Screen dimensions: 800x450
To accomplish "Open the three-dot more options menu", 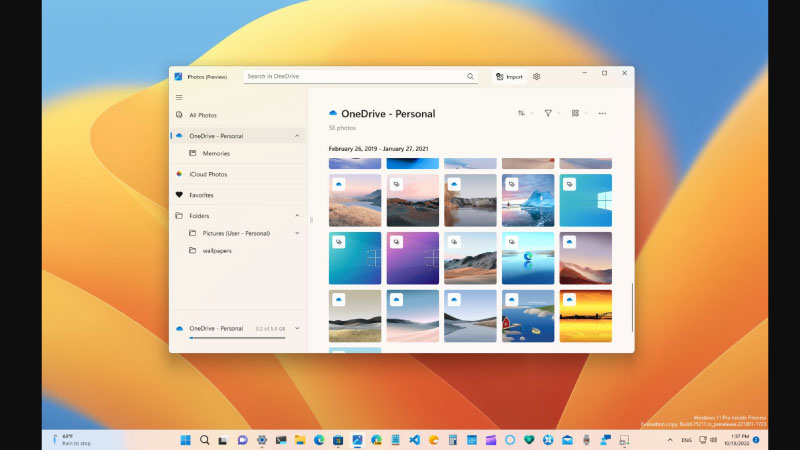I will pyautogui.click(x=602, y=114).
